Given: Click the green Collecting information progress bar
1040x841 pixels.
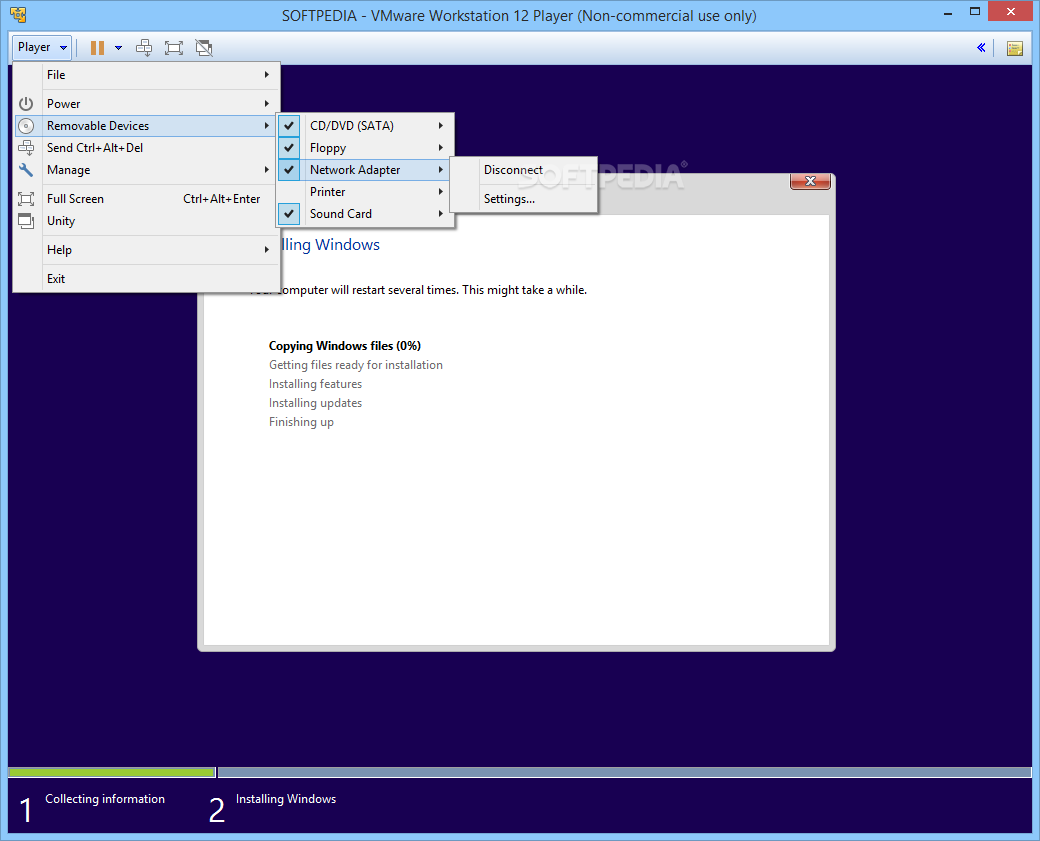Looking at the screenshot, I should coord(112,773).
